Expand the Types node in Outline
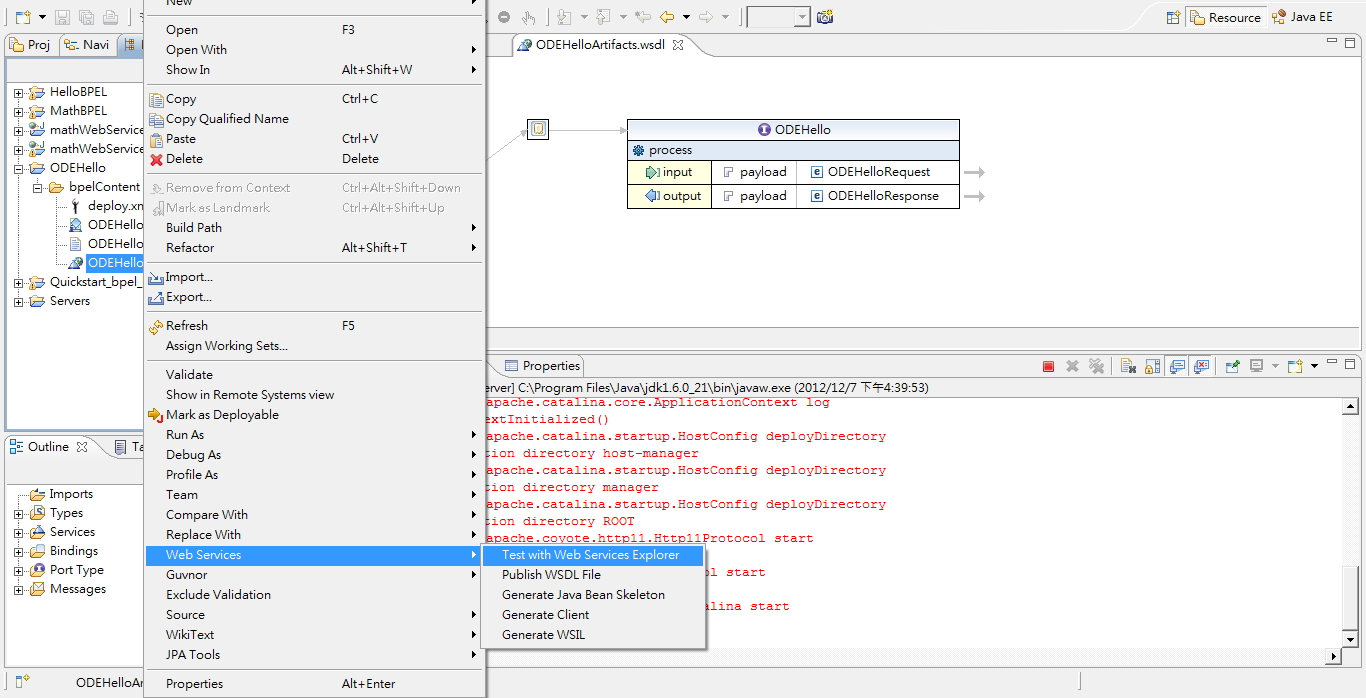1366x698 pixels. click(18, 513)
